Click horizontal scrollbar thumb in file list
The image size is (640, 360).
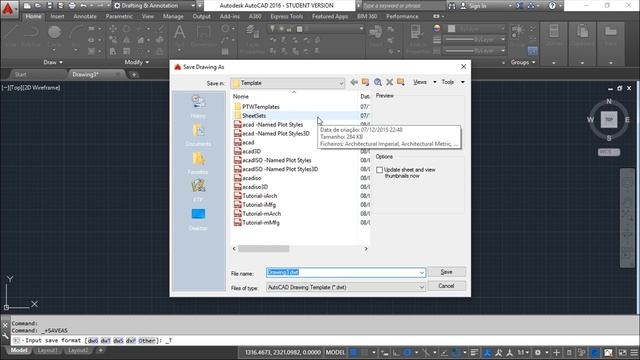[264, 249]
